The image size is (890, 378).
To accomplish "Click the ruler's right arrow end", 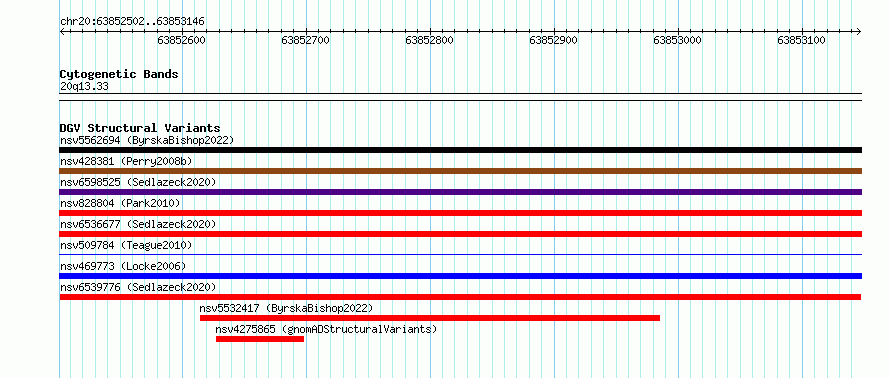I will click(858, 32).
